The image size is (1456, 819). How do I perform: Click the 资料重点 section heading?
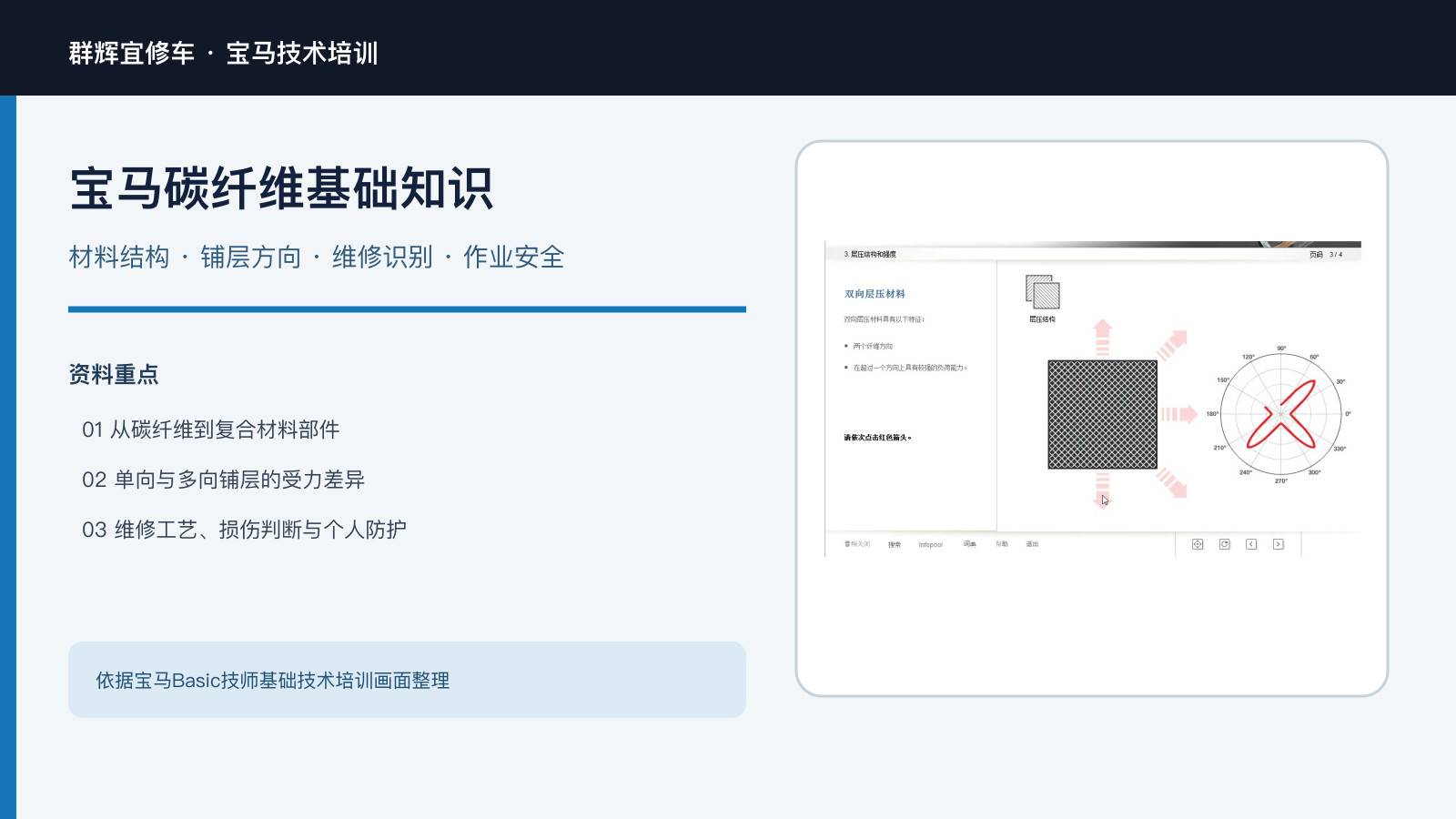click(x=114, y=374)
